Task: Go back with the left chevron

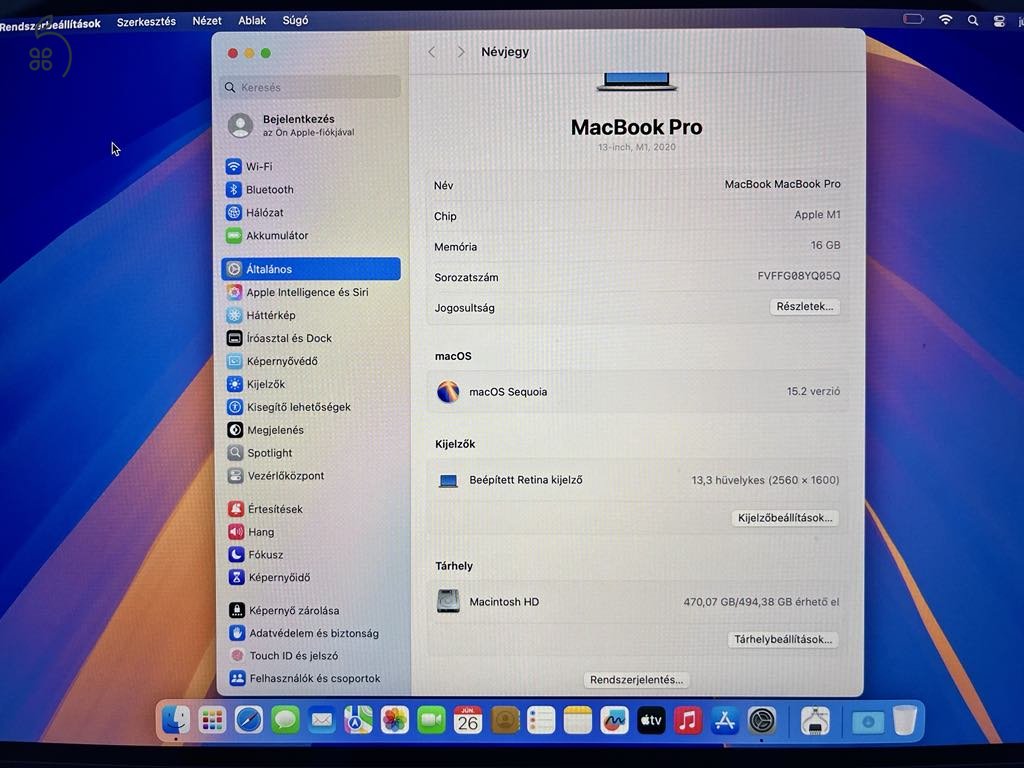Action: pos(432,52)
